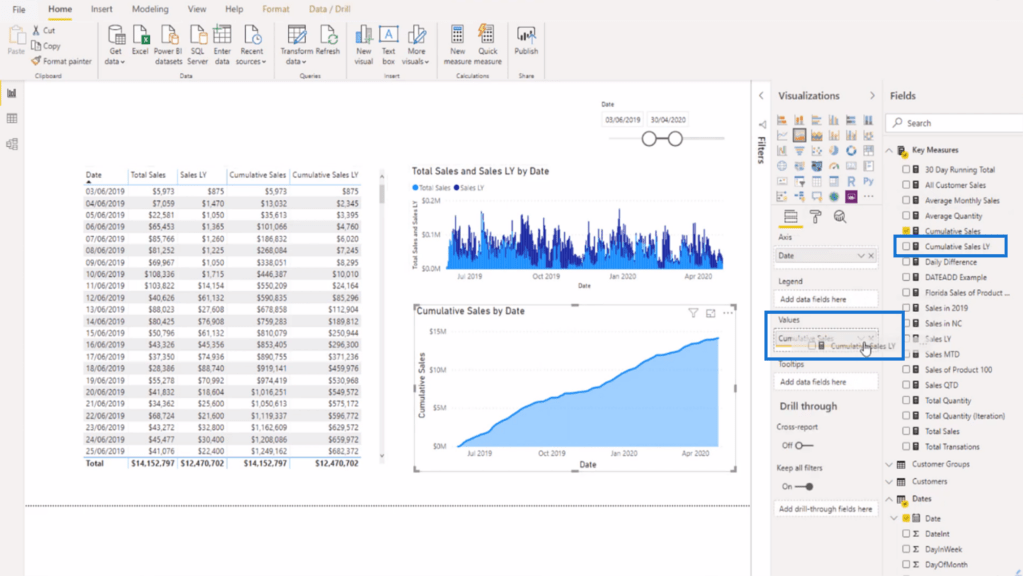Tick the 30 Day Running Total checkbox
This screenshot has width=1024, height=576.
[906, 169]
